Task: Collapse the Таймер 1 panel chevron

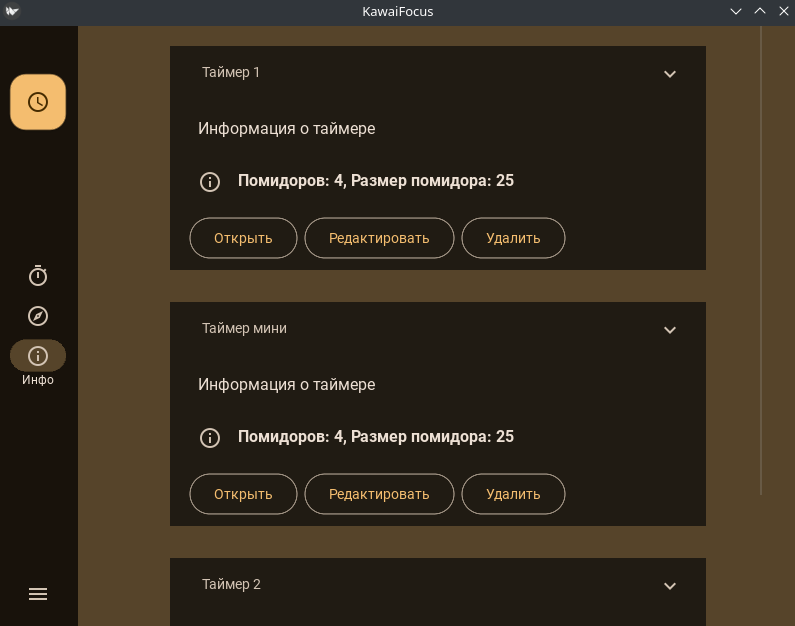Action: click(670, 73)
